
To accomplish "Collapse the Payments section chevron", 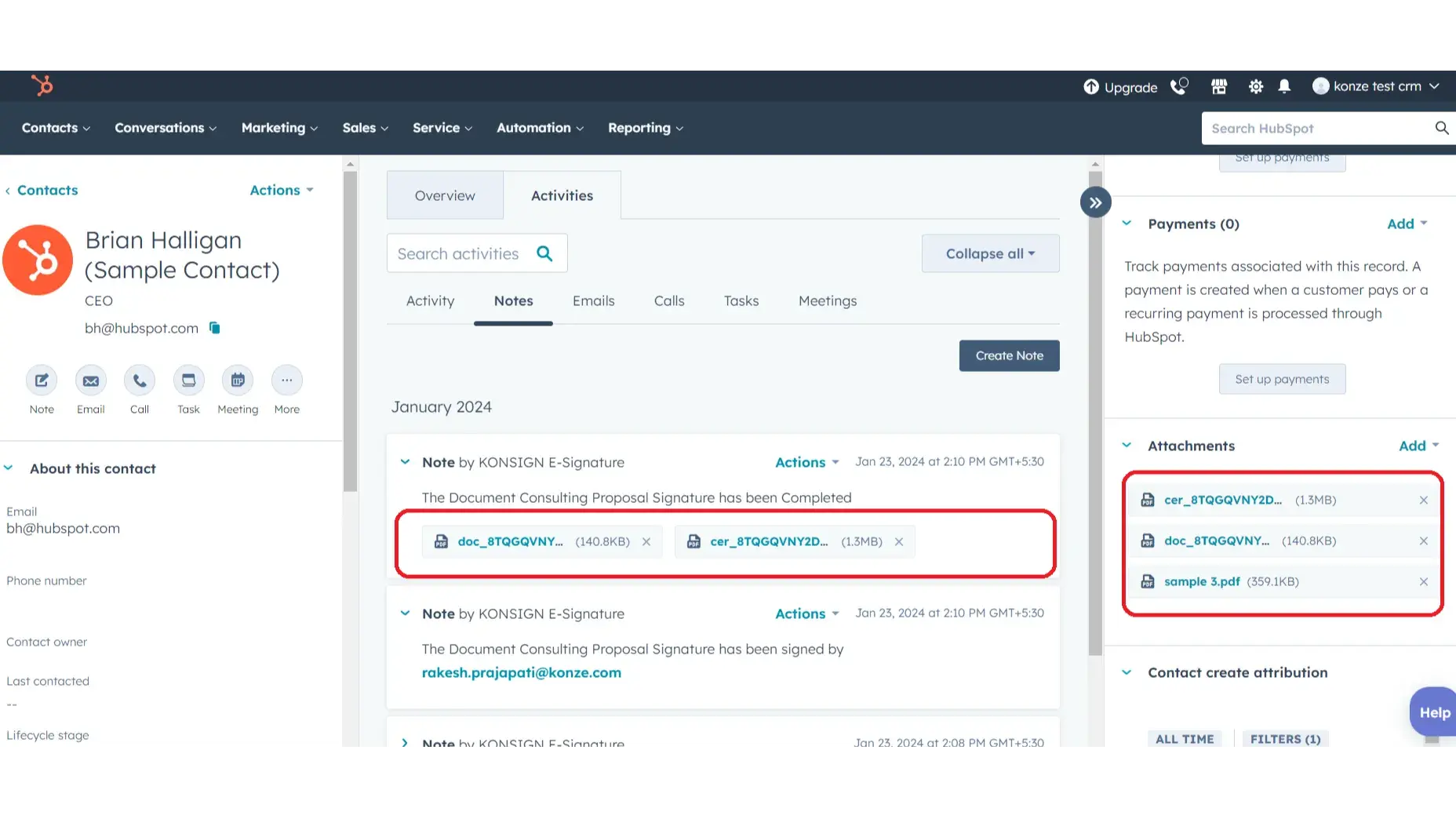I will [1127, 224].
